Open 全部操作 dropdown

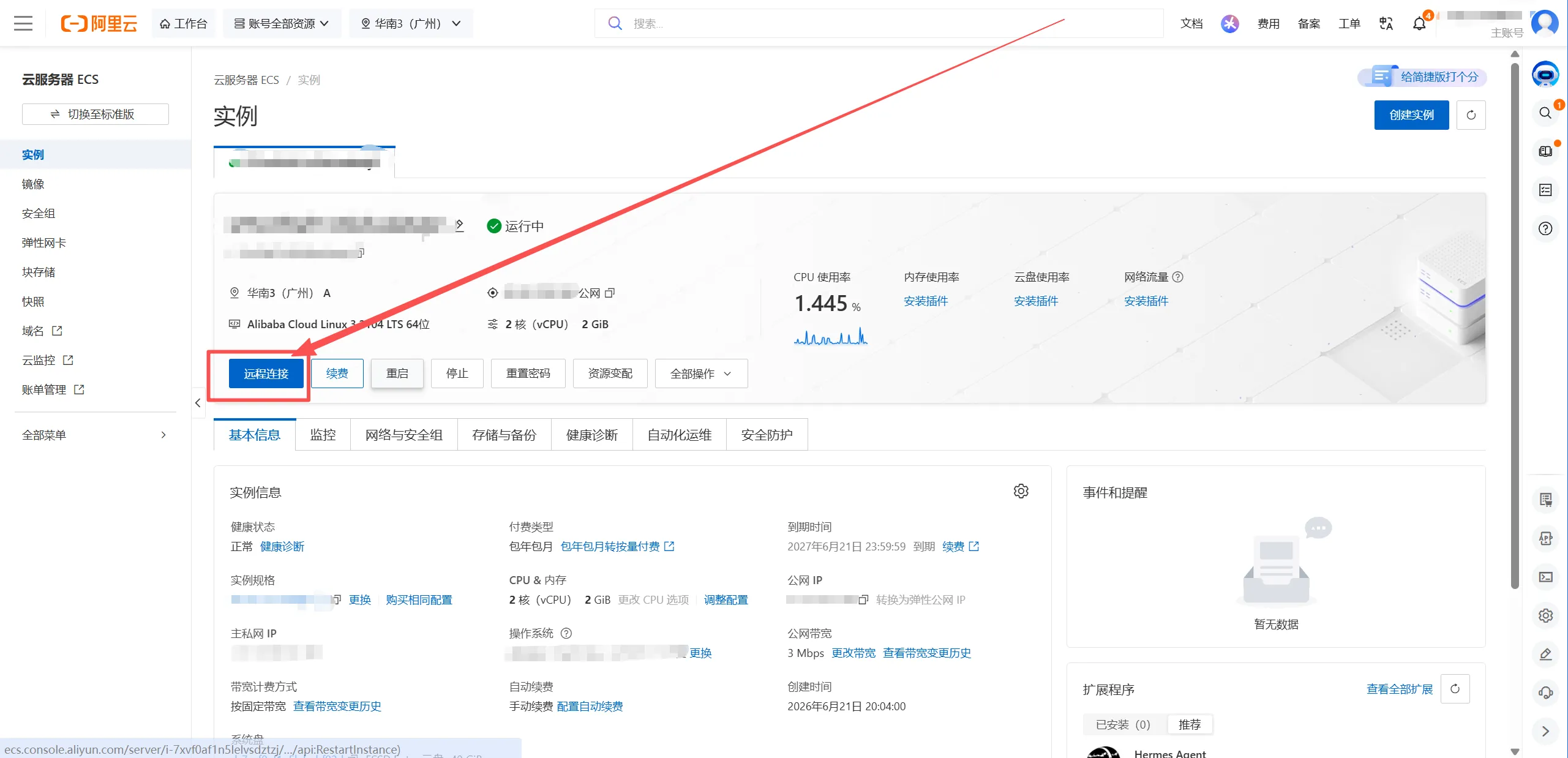[701, 373]
